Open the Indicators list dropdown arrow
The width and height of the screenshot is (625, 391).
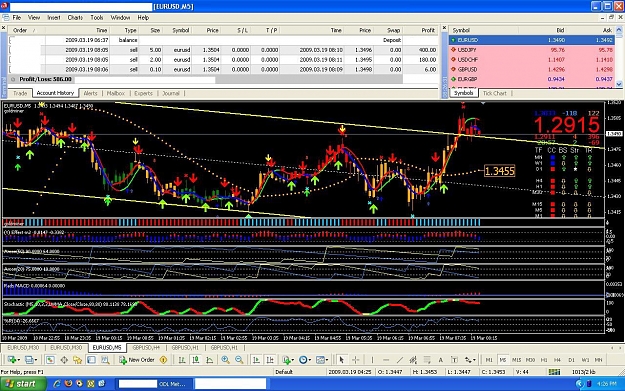point(293,360)
